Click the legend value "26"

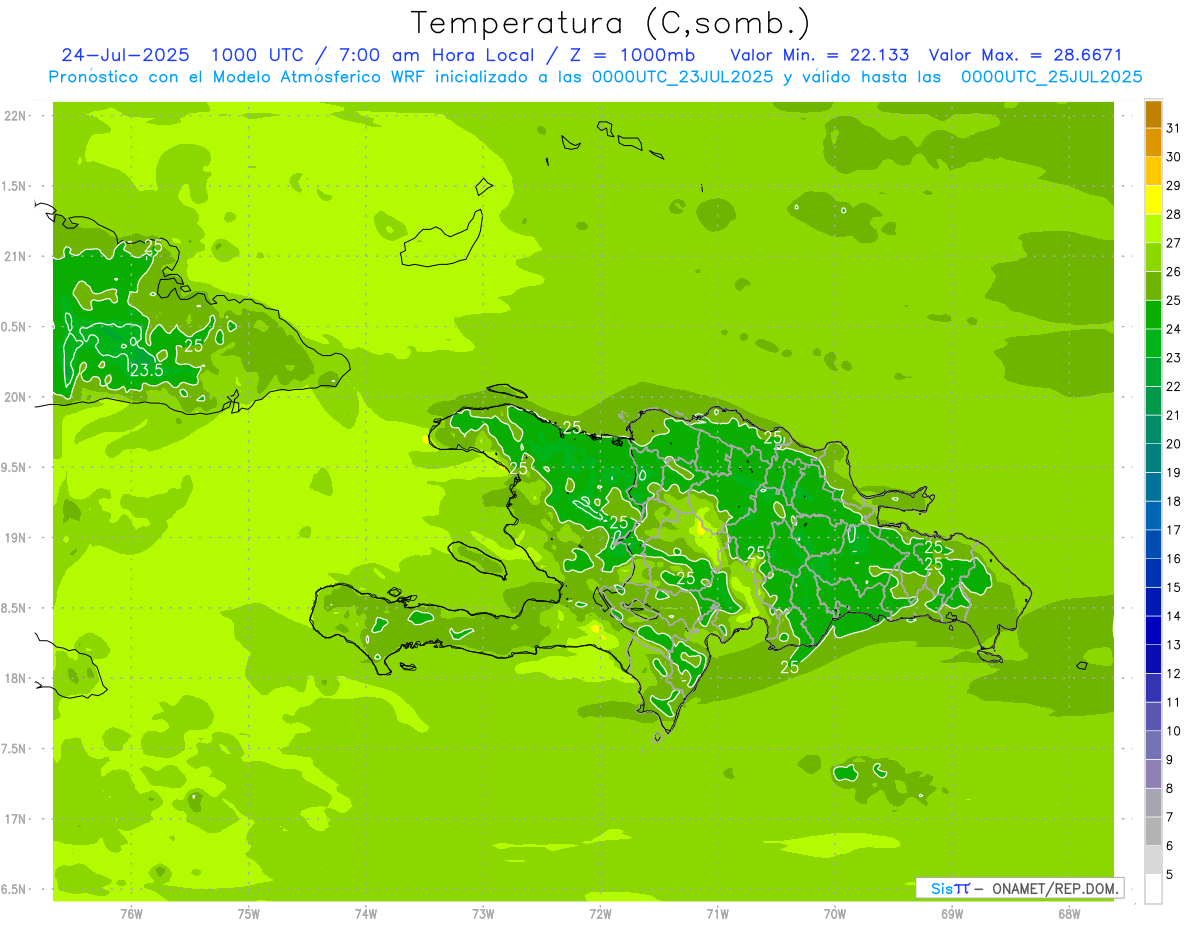(x=1174, y=272)
